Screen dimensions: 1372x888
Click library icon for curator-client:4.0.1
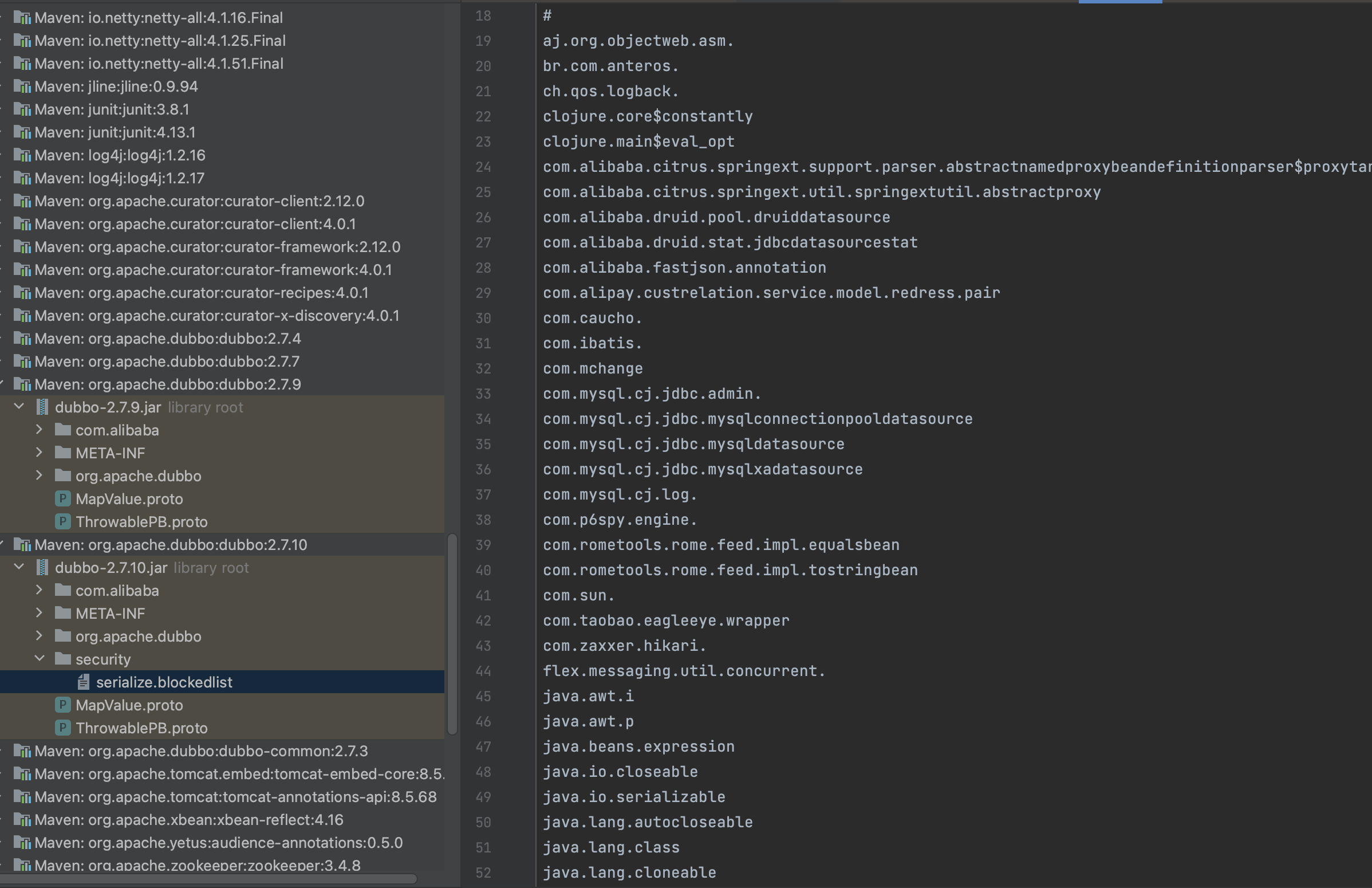(x=22, y=225)
